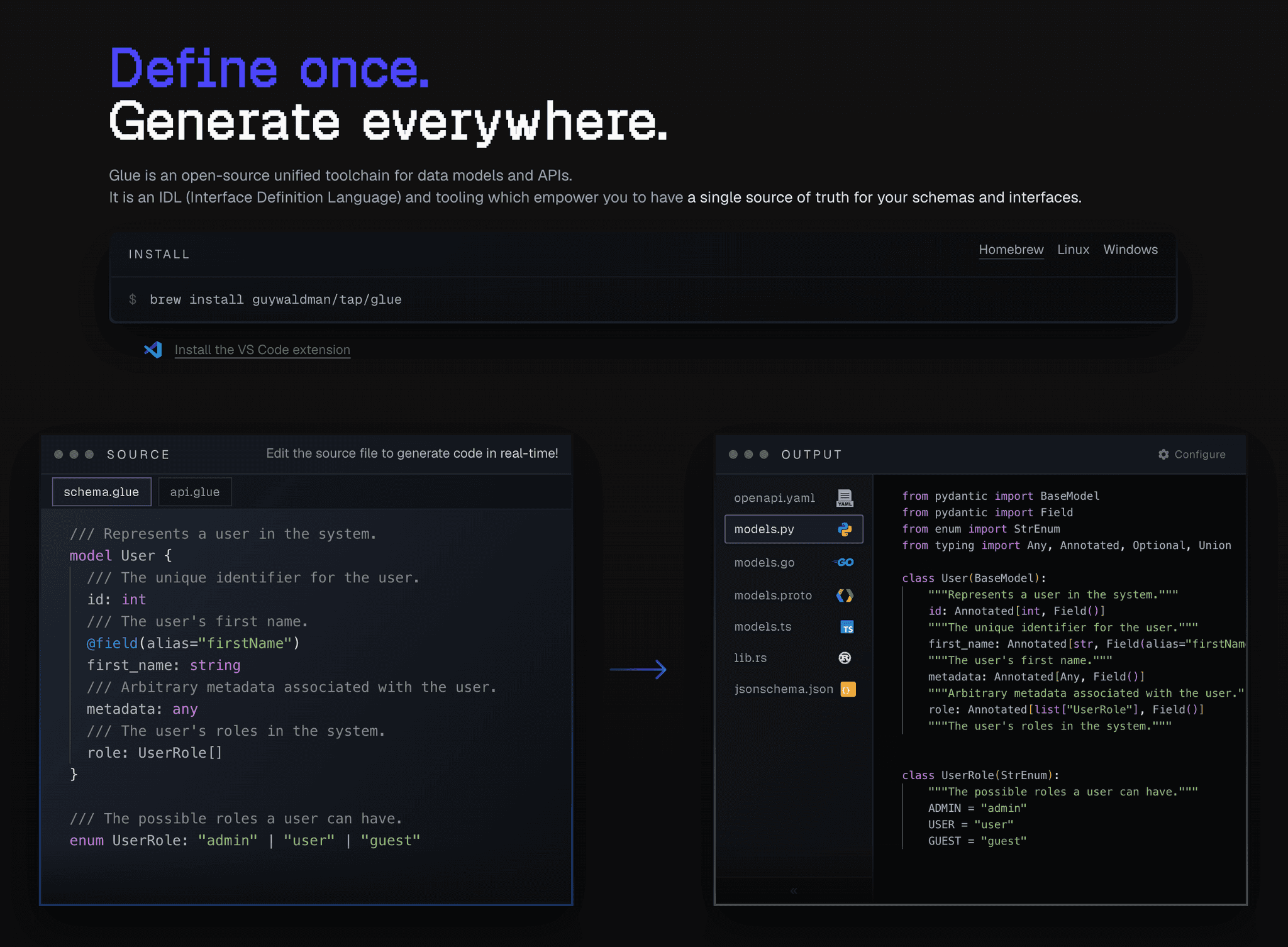Select models.go in output file list
The width and height of the screenshot is (1288, 947).
[x=764, y=562]
